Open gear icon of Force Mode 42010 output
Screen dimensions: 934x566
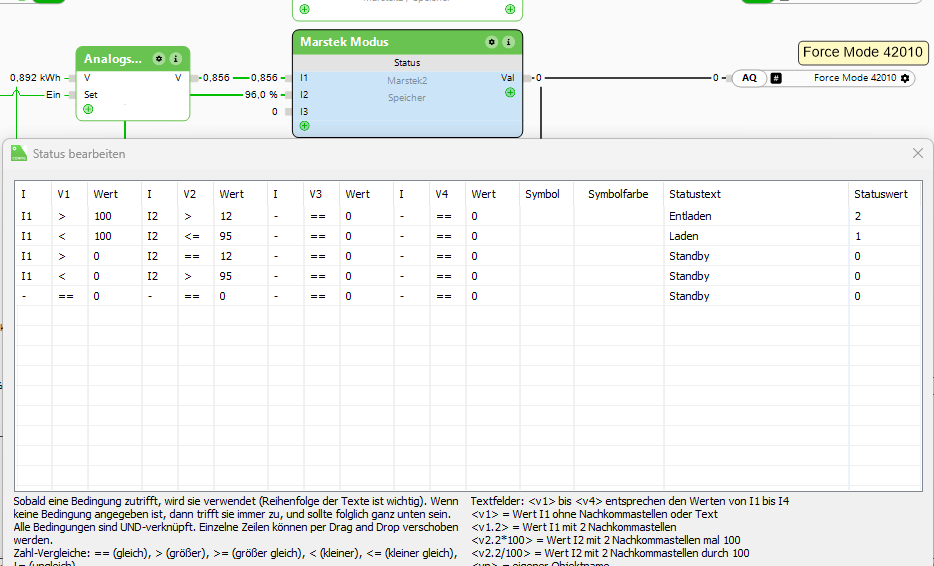click(905, 78)
